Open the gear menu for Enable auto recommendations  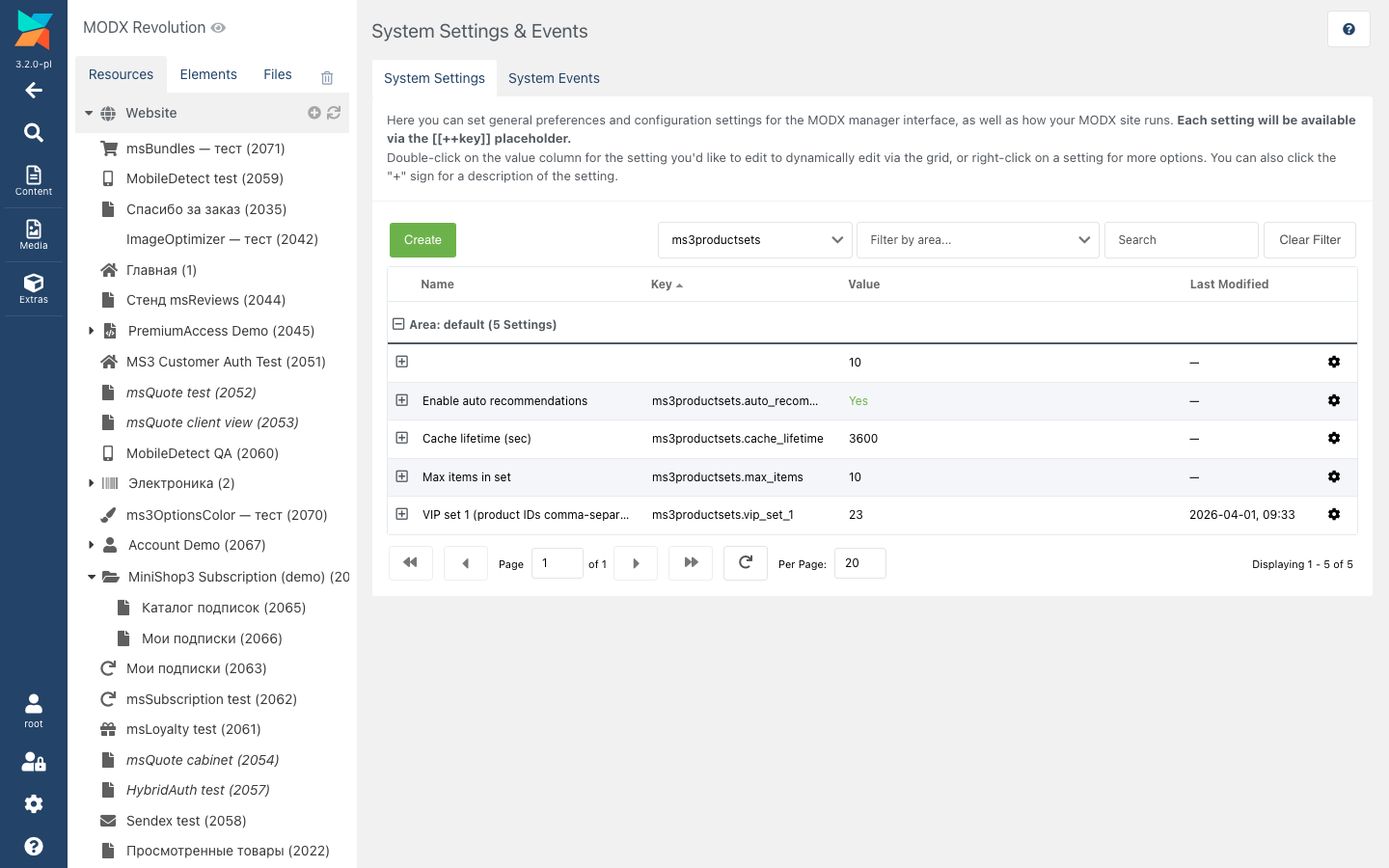pos(1334,400)
